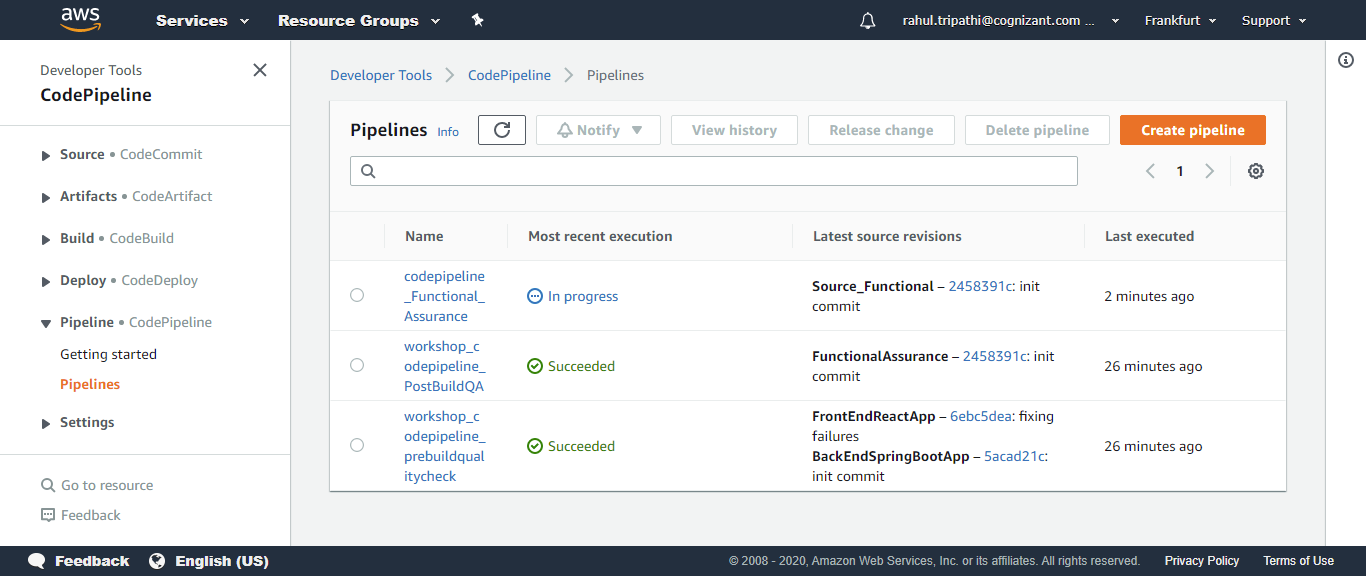Open the Resource Groups dropdown
The height and width of the screenshot is (576, 1366).
[x=359, y=20]
